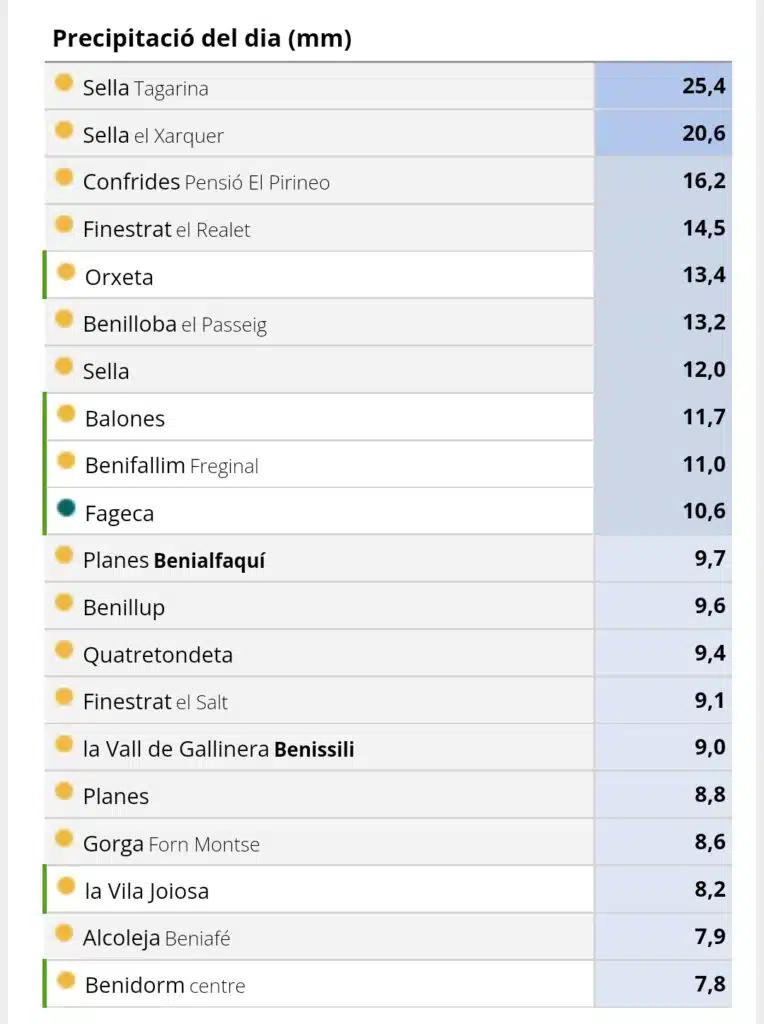Open the Finestrat el Realet station
Screen dimensions: 764x1024
point(167,229)
